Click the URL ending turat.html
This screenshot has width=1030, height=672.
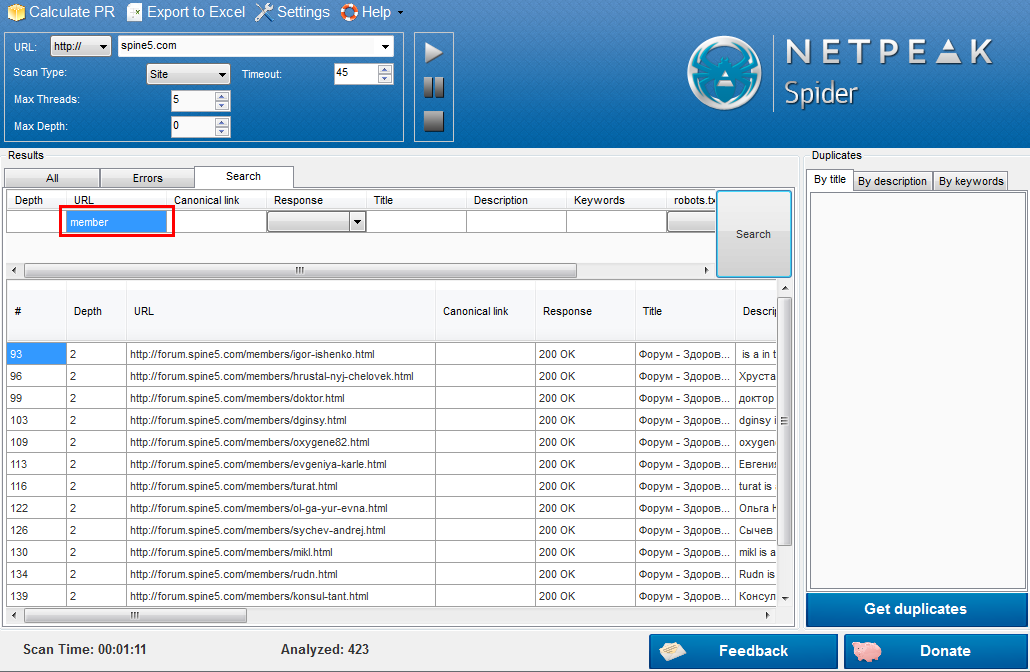234,486
